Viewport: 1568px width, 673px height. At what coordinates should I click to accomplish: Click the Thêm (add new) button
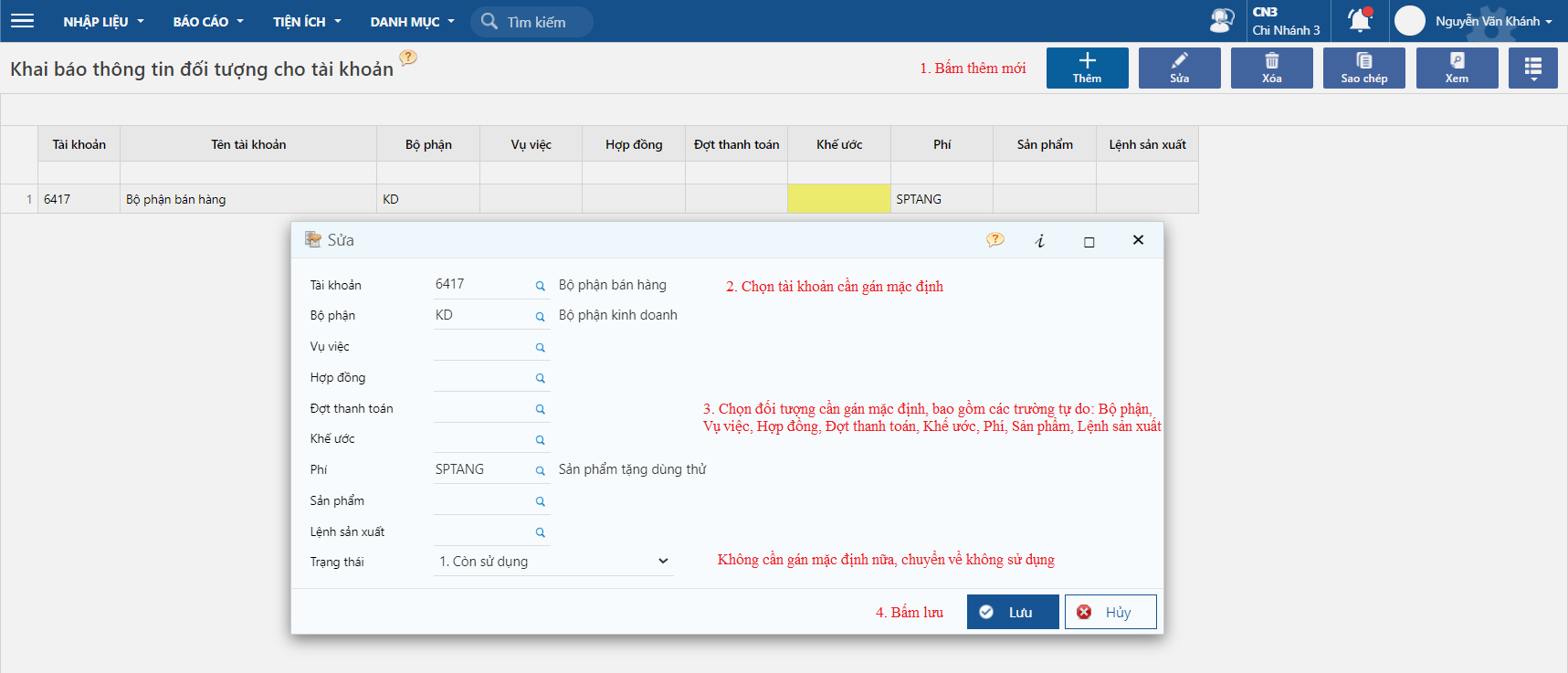click(1087, 68)
